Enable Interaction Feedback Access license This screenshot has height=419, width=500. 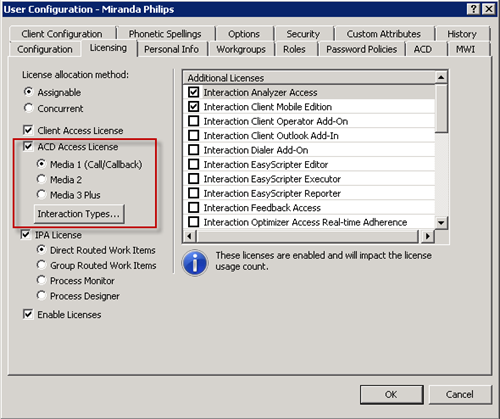coord(194,208)
